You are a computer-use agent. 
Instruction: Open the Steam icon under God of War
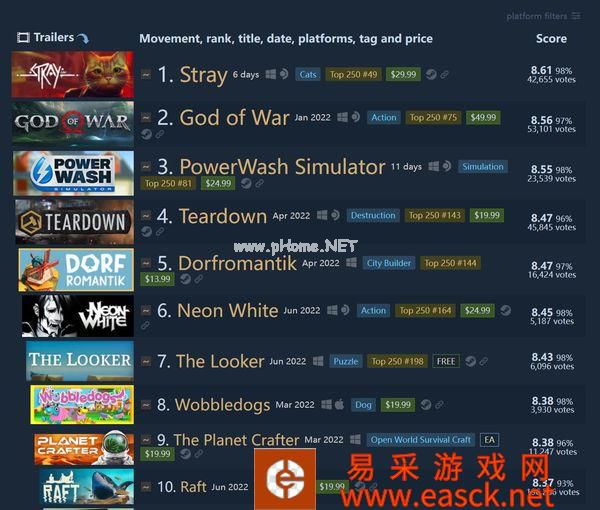pyautogui.click(x=146, y=134)
